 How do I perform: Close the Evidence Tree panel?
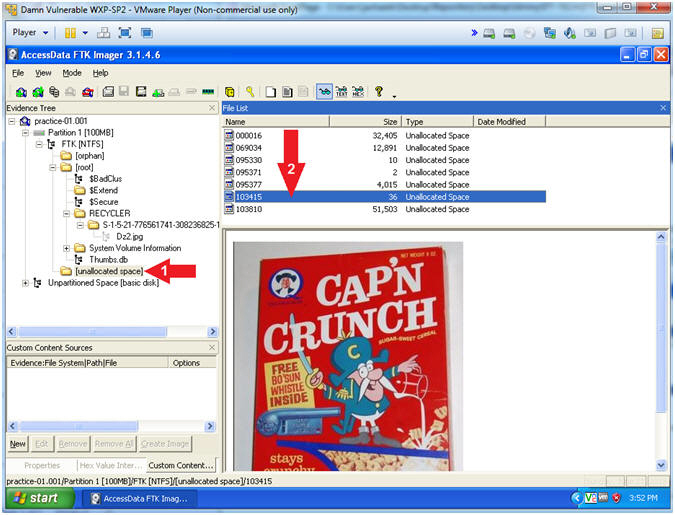click(x=212, y=108)
